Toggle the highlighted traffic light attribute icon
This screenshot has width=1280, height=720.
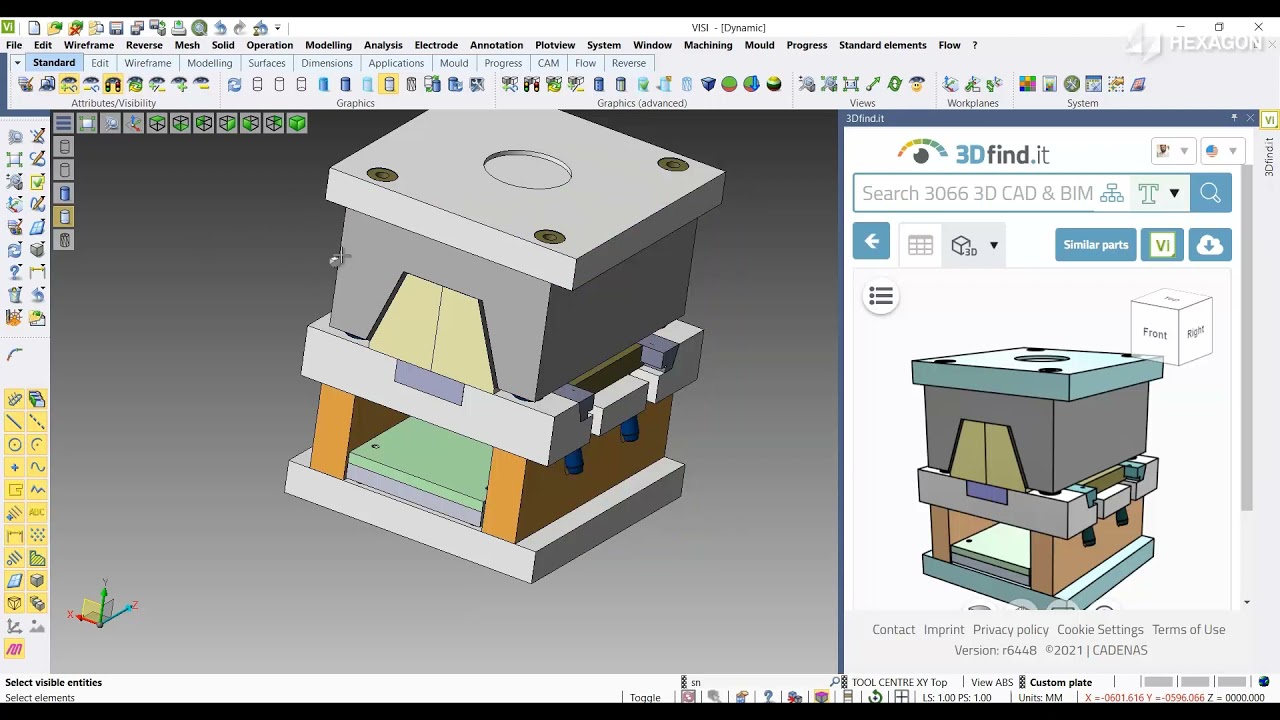tap(113, 85)
